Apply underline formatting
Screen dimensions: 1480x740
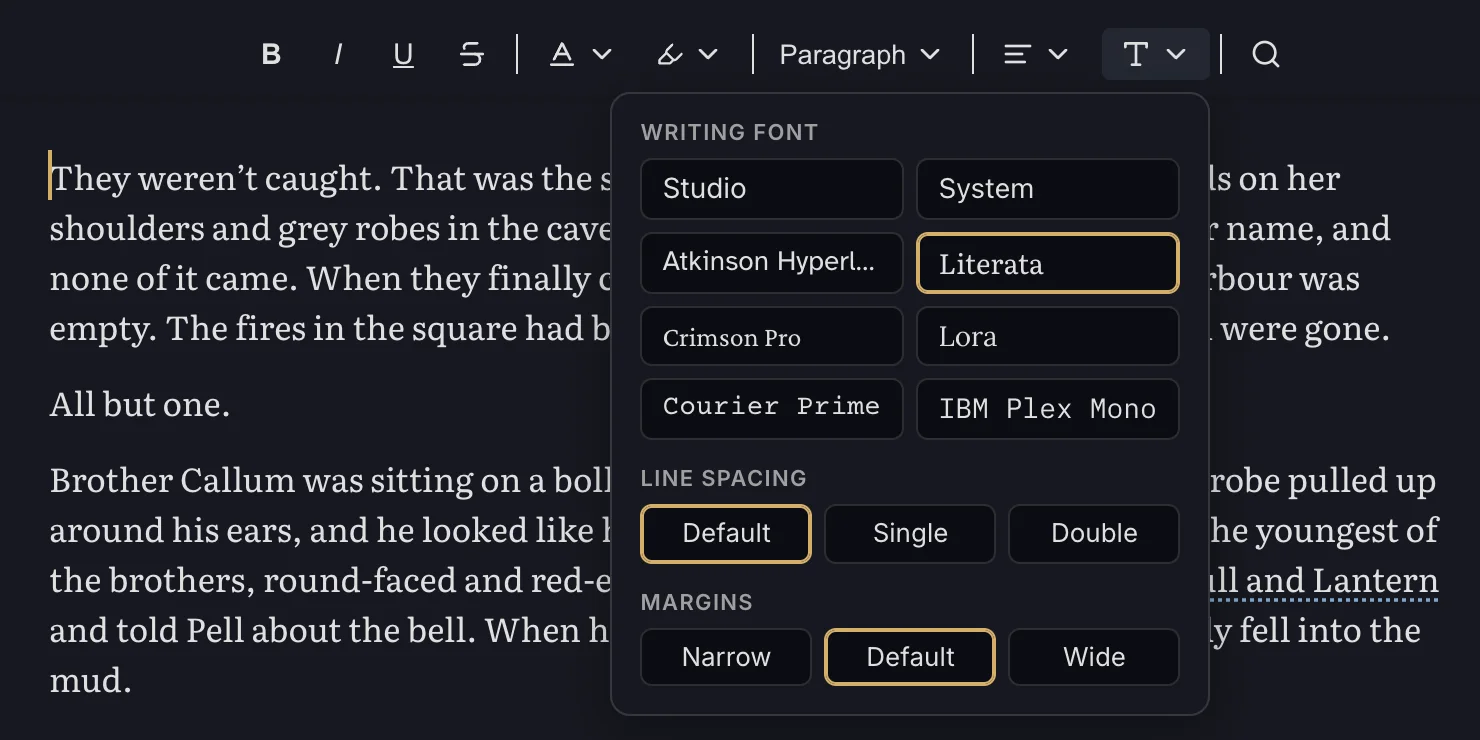pyautogui.click(x=403, y=54)
